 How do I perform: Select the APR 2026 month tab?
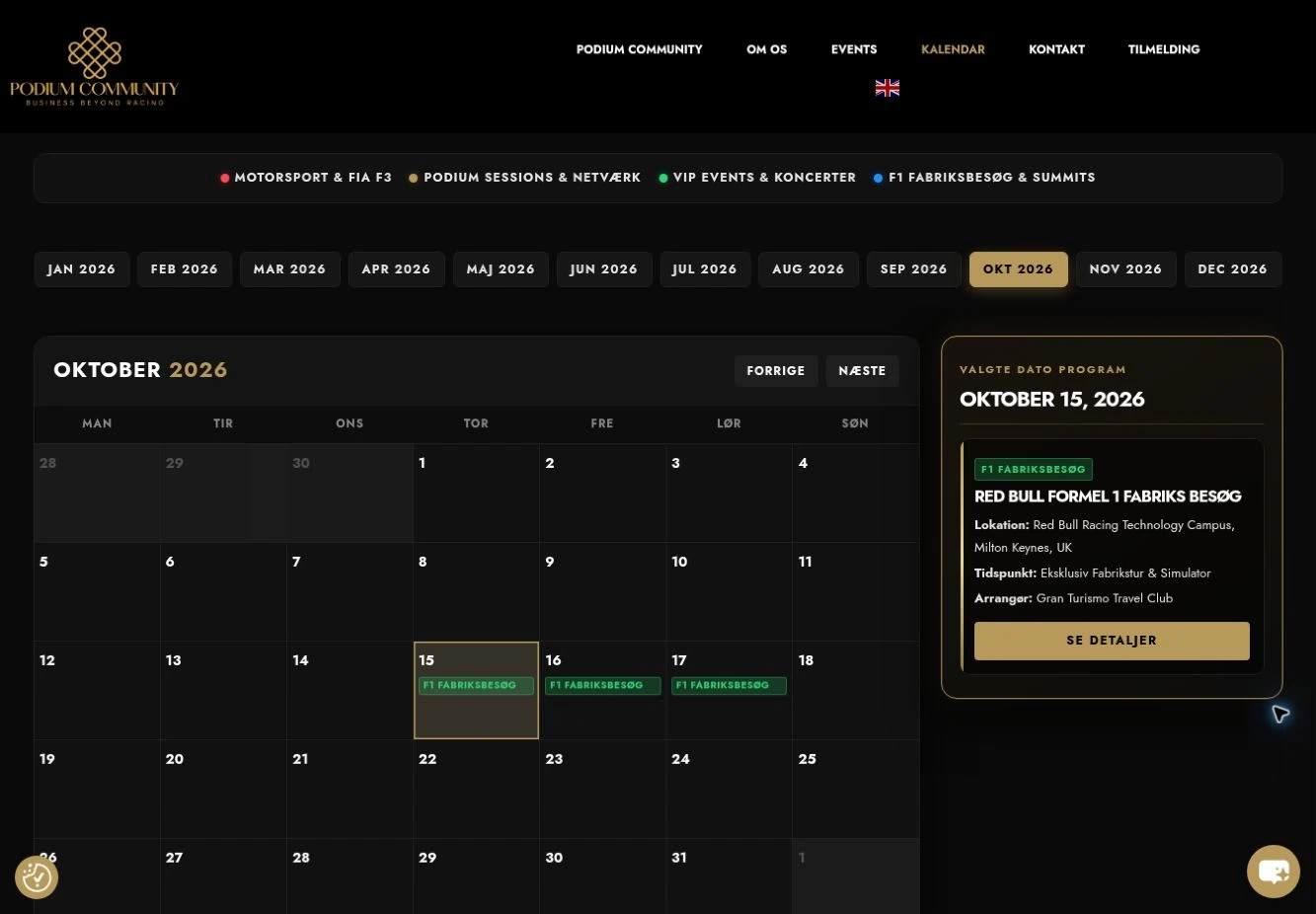point(397,269)
